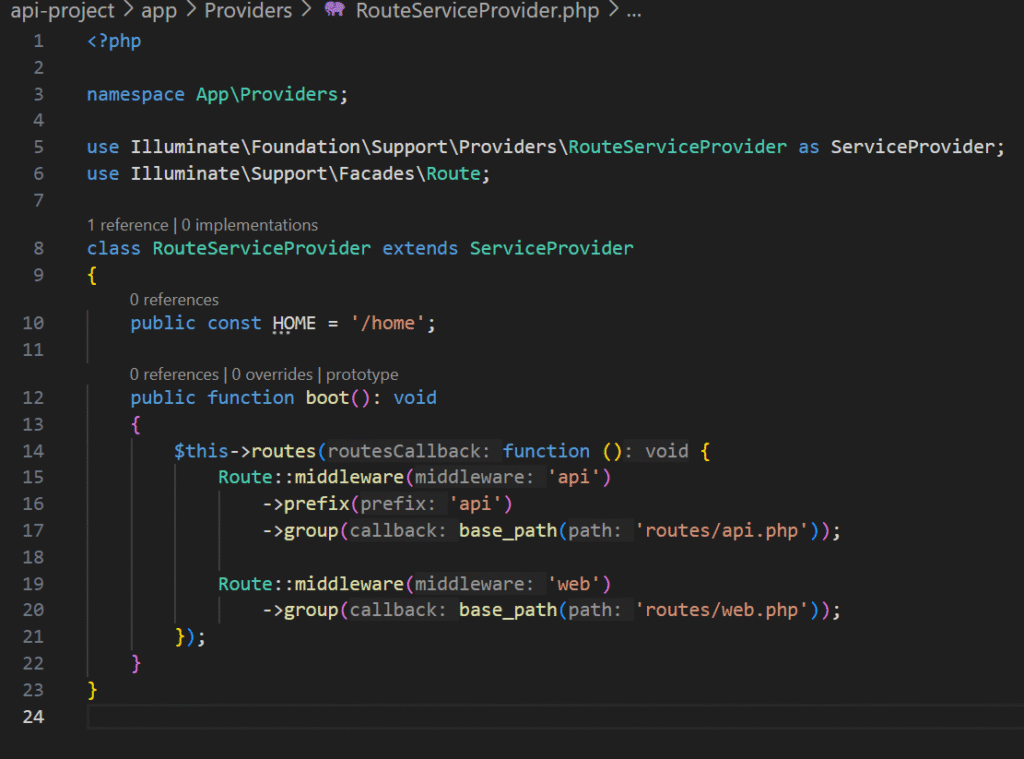This screenshot has width=1024, height=759.
Task: Click the 'prototype' CodeLens link
Action: pos(362,374)
